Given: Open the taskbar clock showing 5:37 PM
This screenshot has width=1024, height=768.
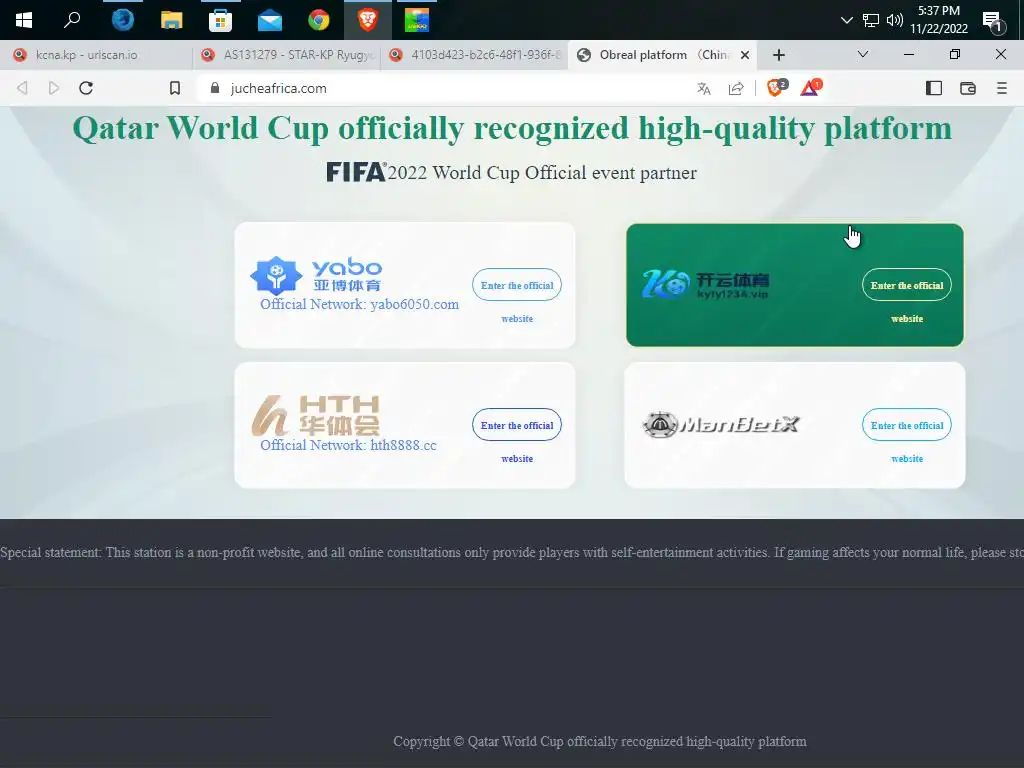Looking at the screenshot, I should 938,20.
